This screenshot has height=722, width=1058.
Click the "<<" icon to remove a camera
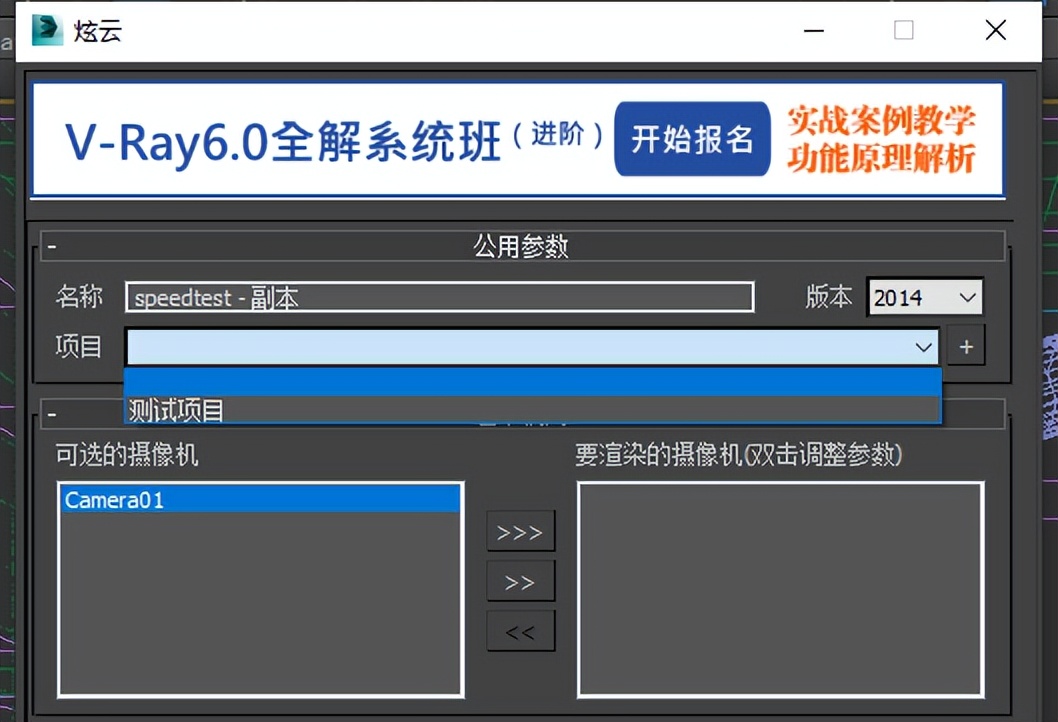(x=520, y=630)
